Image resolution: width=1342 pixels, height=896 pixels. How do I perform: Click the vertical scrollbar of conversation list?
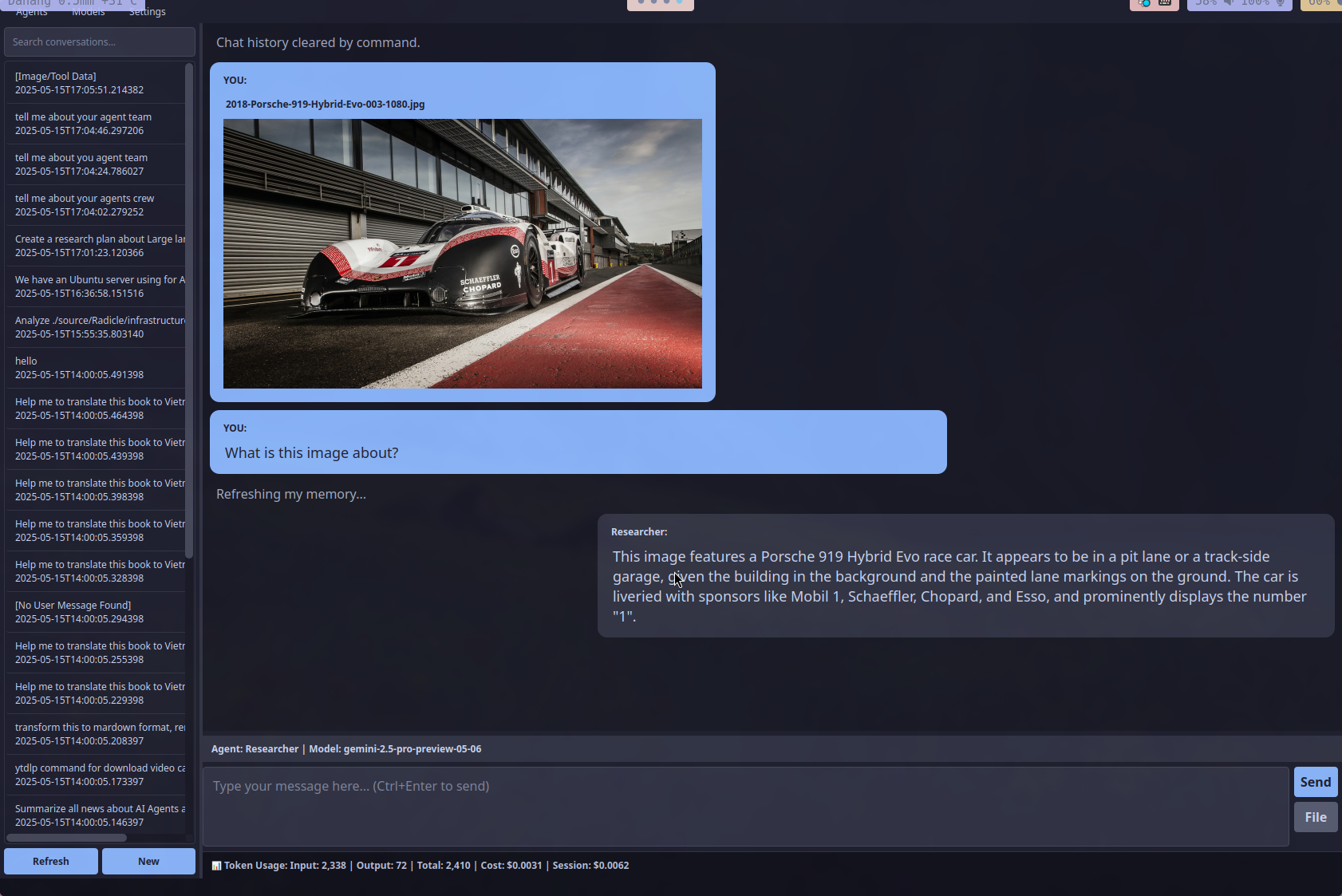point(189,310)
